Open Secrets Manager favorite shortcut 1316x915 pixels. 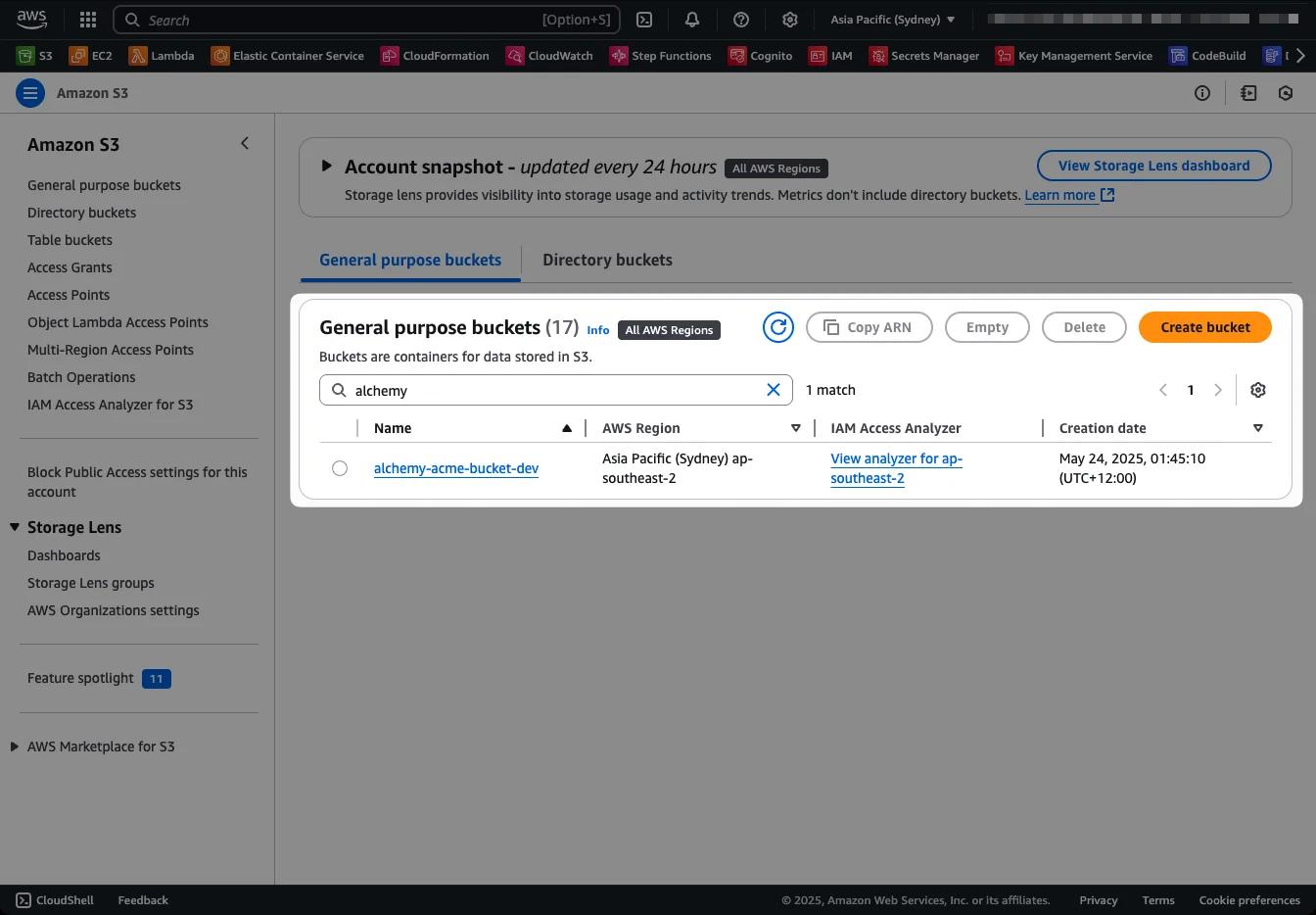click(924, 56)
